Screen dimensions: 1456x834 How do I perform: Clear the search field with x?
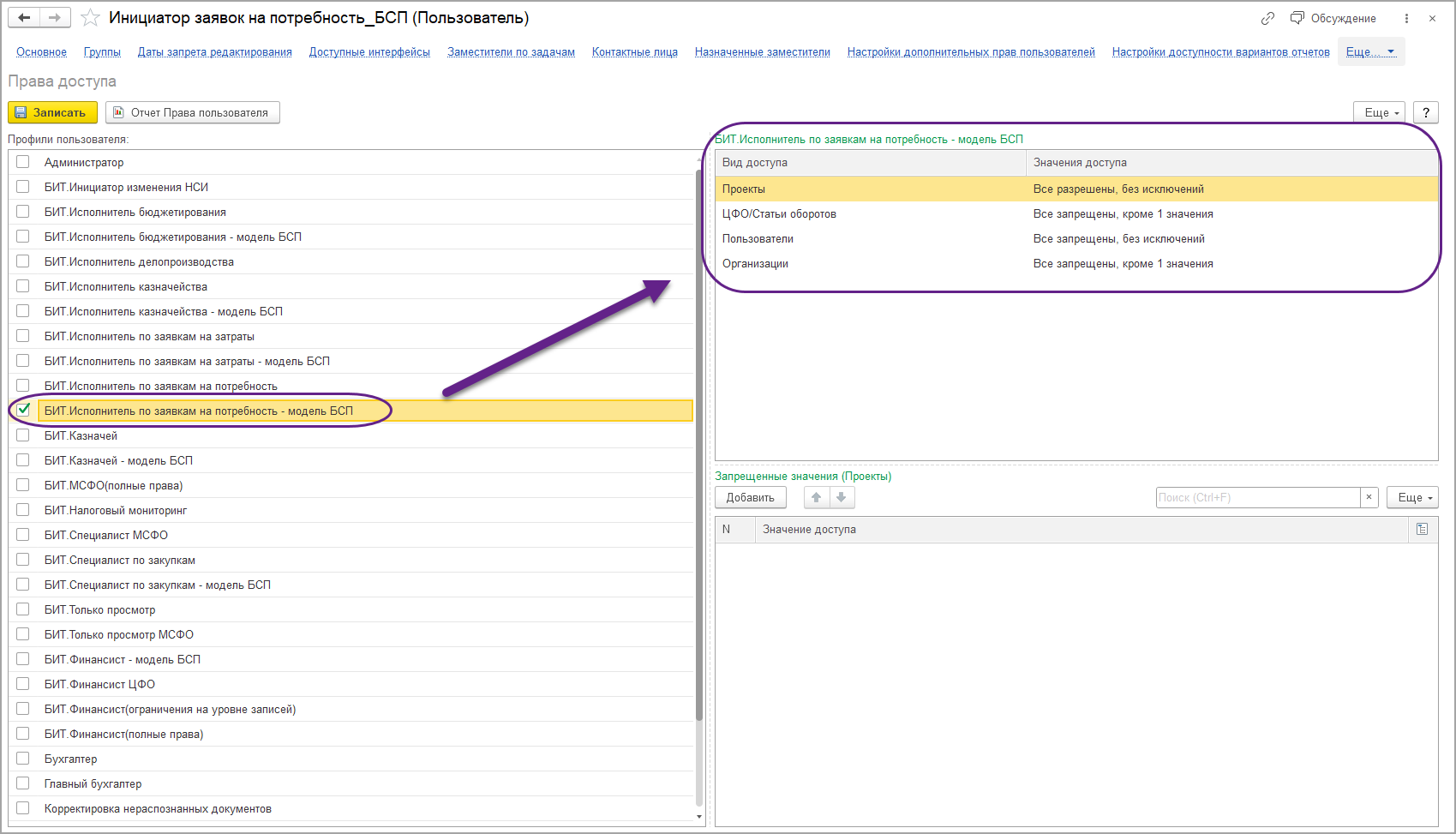pos(1369,497)
